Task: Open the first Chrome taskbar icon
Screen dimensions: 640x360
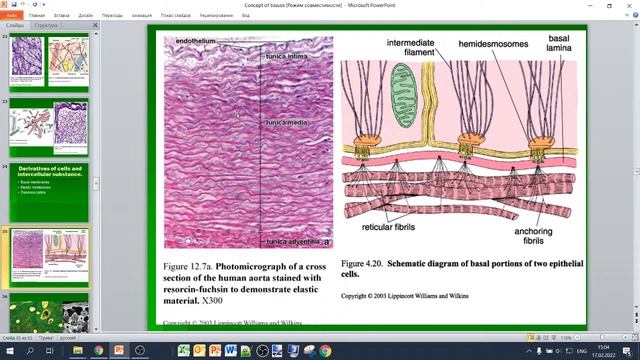Action: pyautogui.click(x=98, y=351)
